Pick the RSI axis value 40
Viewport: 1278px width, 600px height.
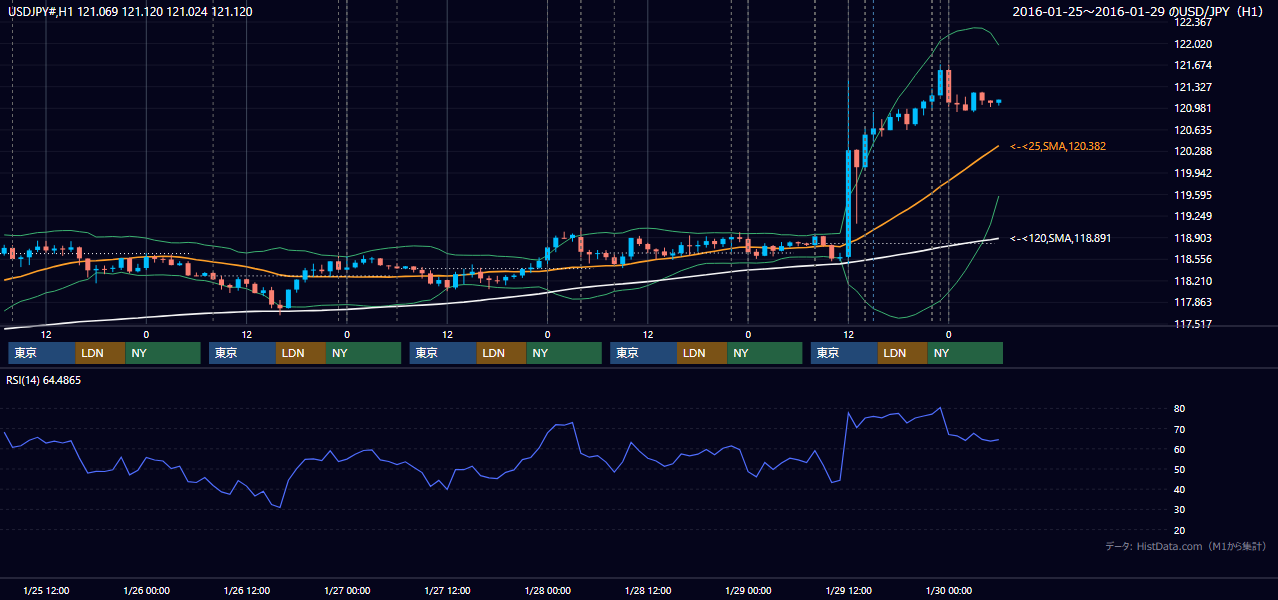[1180, 489]
